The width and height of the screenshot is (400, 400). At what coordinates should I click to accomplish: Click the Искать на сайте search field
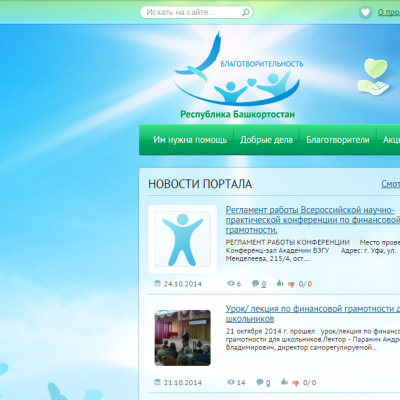click(x=196, y=12)
